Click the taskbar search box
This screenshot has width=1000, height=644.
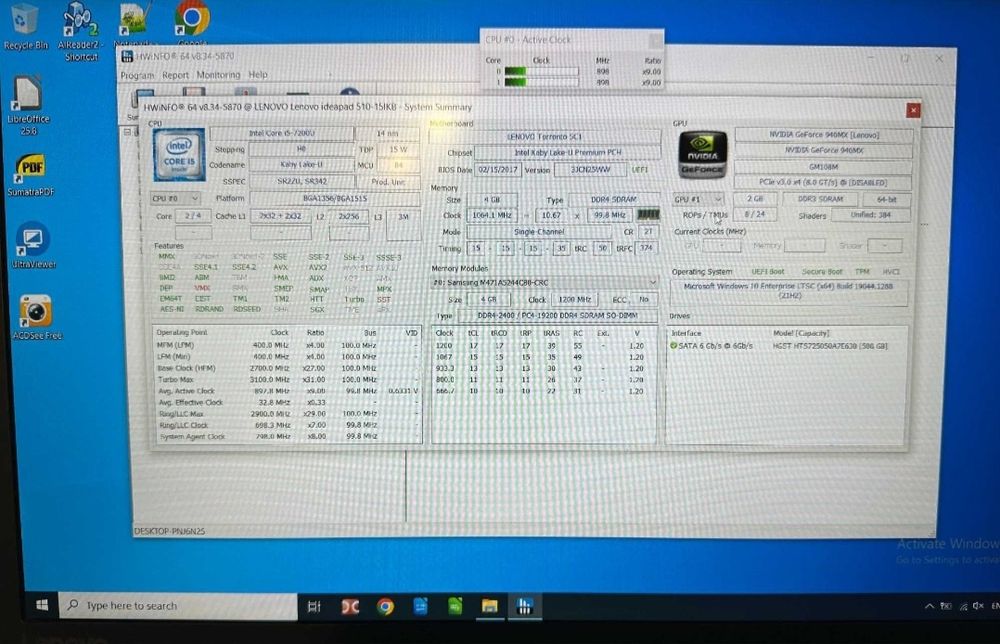pos(178,606)
